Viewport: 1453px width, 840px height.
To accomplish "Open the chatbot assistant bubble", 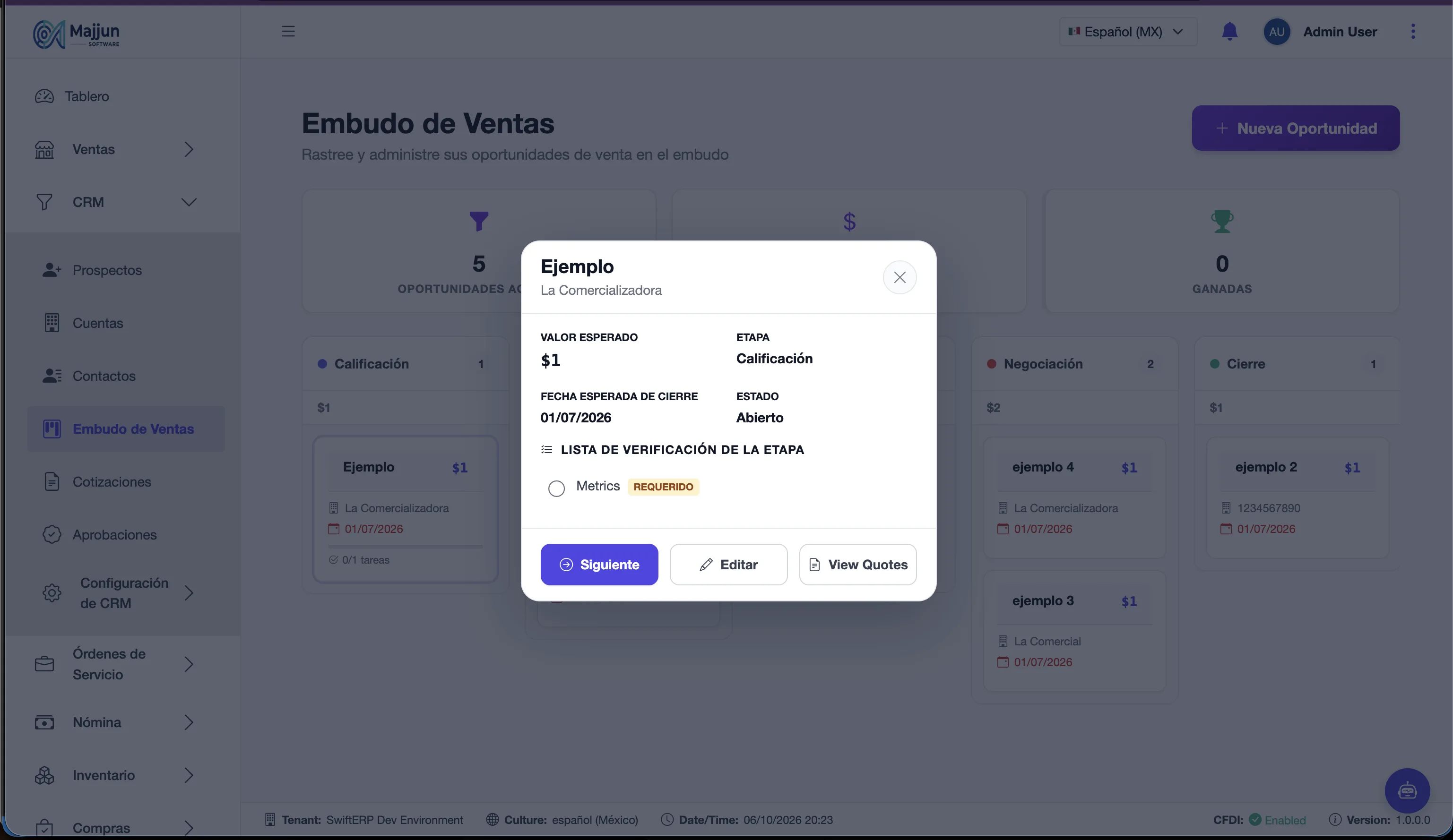I will 1407,790.
